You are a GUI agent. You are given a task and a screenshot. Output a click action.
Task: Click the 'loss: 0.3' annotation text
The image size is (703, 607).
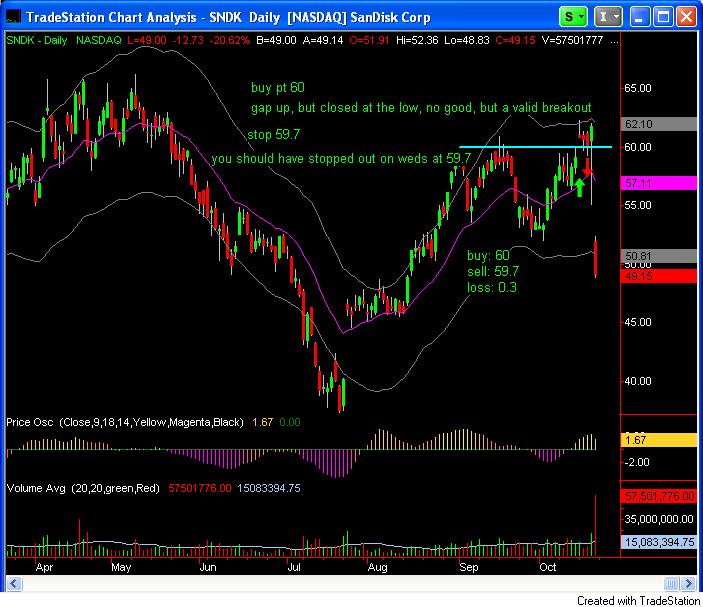click(x=491, y=287)
